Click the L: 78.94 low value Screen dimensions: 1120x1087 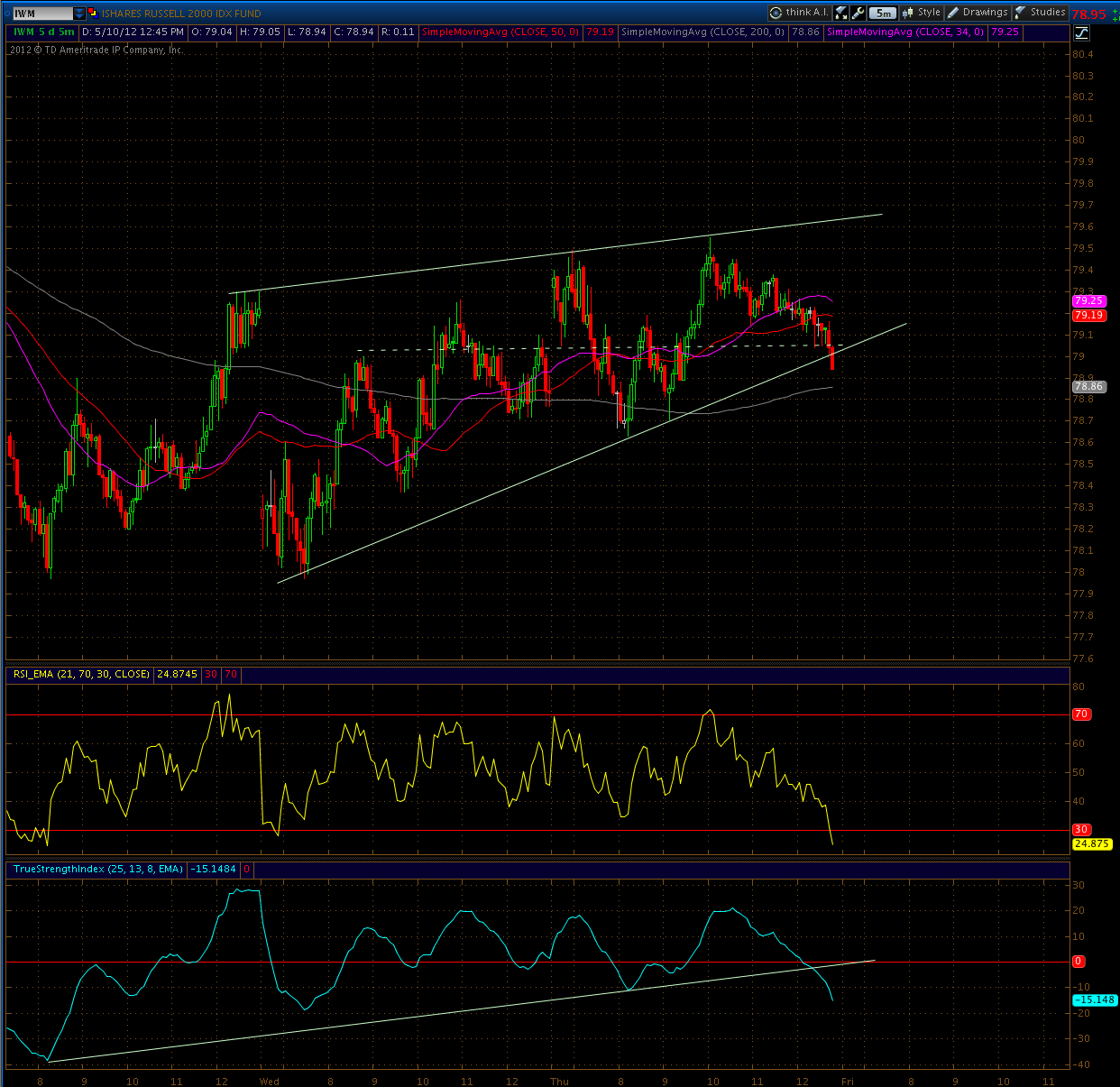307,32
